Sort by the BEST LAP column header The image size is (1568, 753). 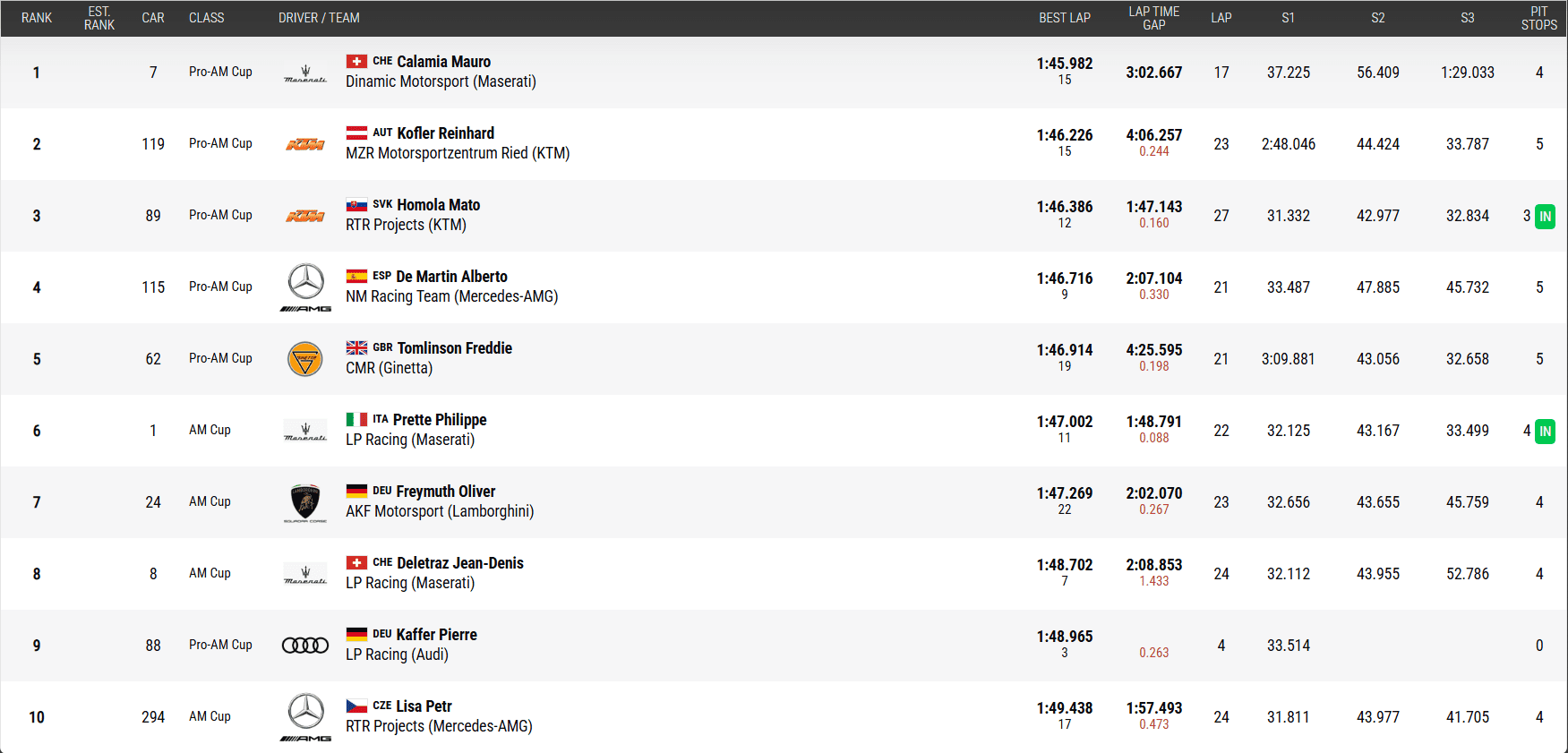(x=1064, y=18)
